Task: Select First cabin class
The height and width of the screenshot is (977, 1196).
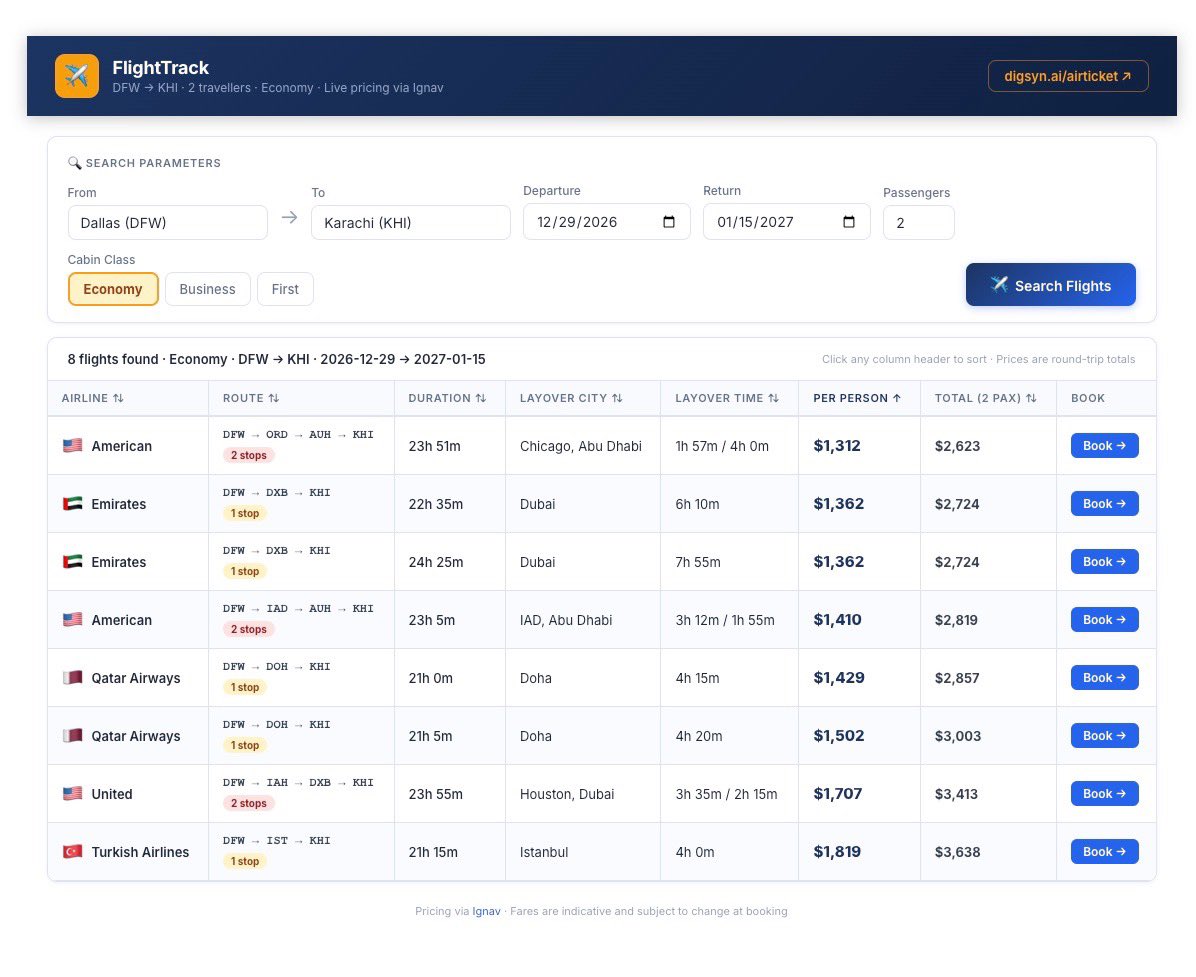Action: pyautogui.click(x=285, y=289)
